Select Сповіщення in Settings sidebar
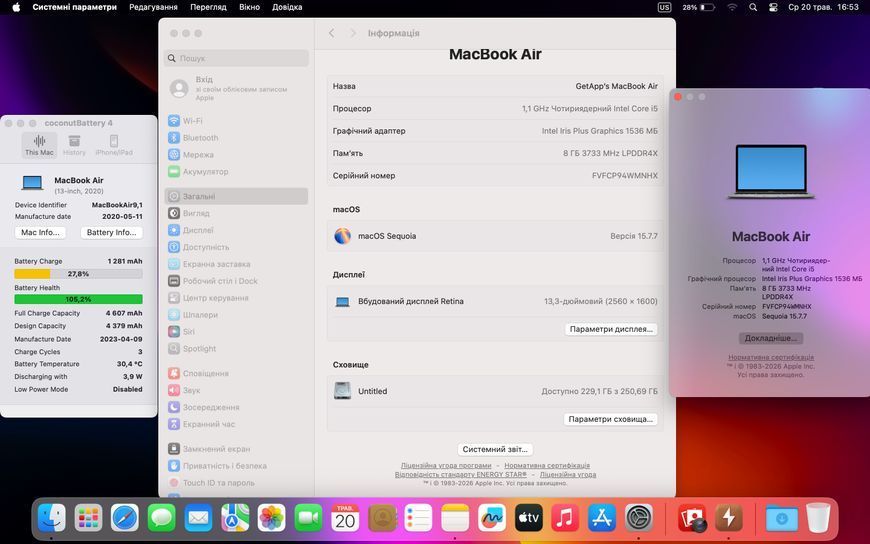The image size is (870, 544). tap(236, 373)
